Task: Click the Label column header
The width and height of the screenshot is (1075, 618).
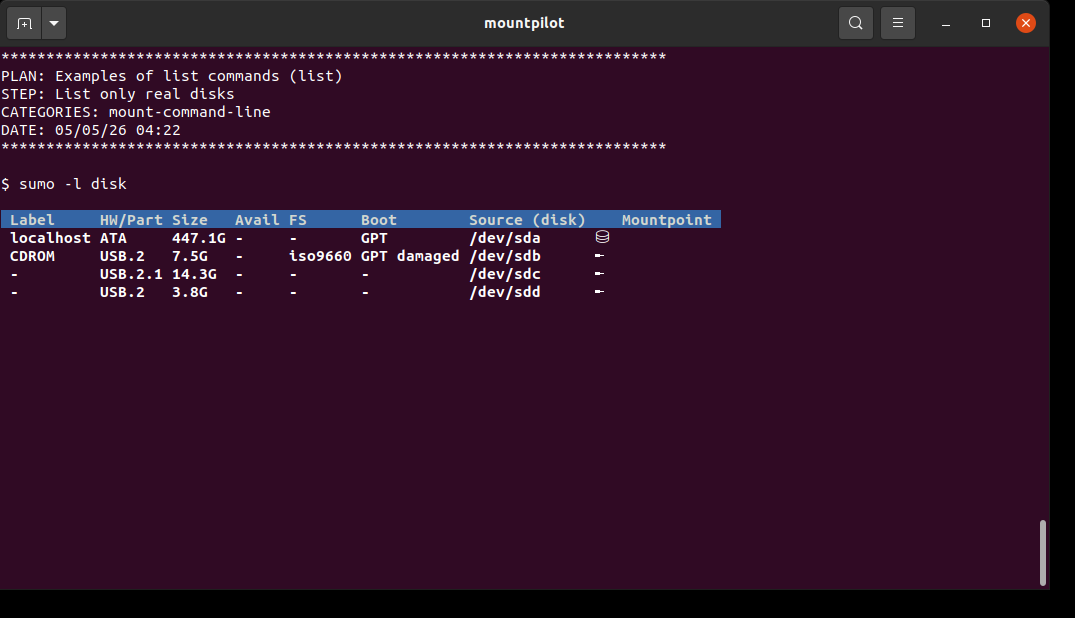Action: click(x=32, y=219)
